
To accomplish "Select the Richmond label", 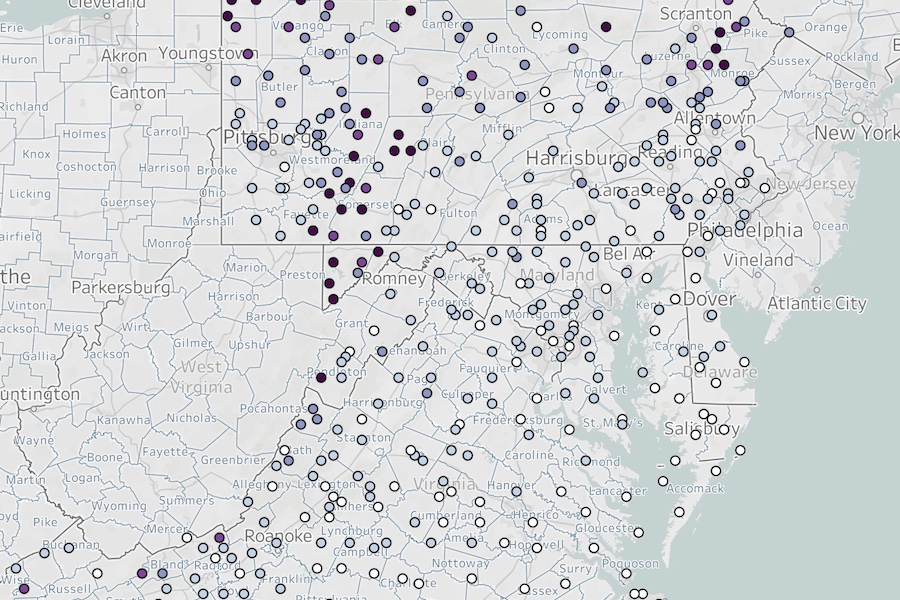I will 591,462.
